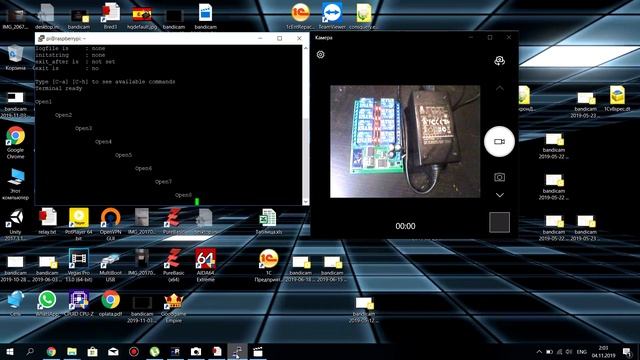Select the oplata.pdf desktop file
The width and height of the screenshot is (640, 360).
tap(111, 304)
